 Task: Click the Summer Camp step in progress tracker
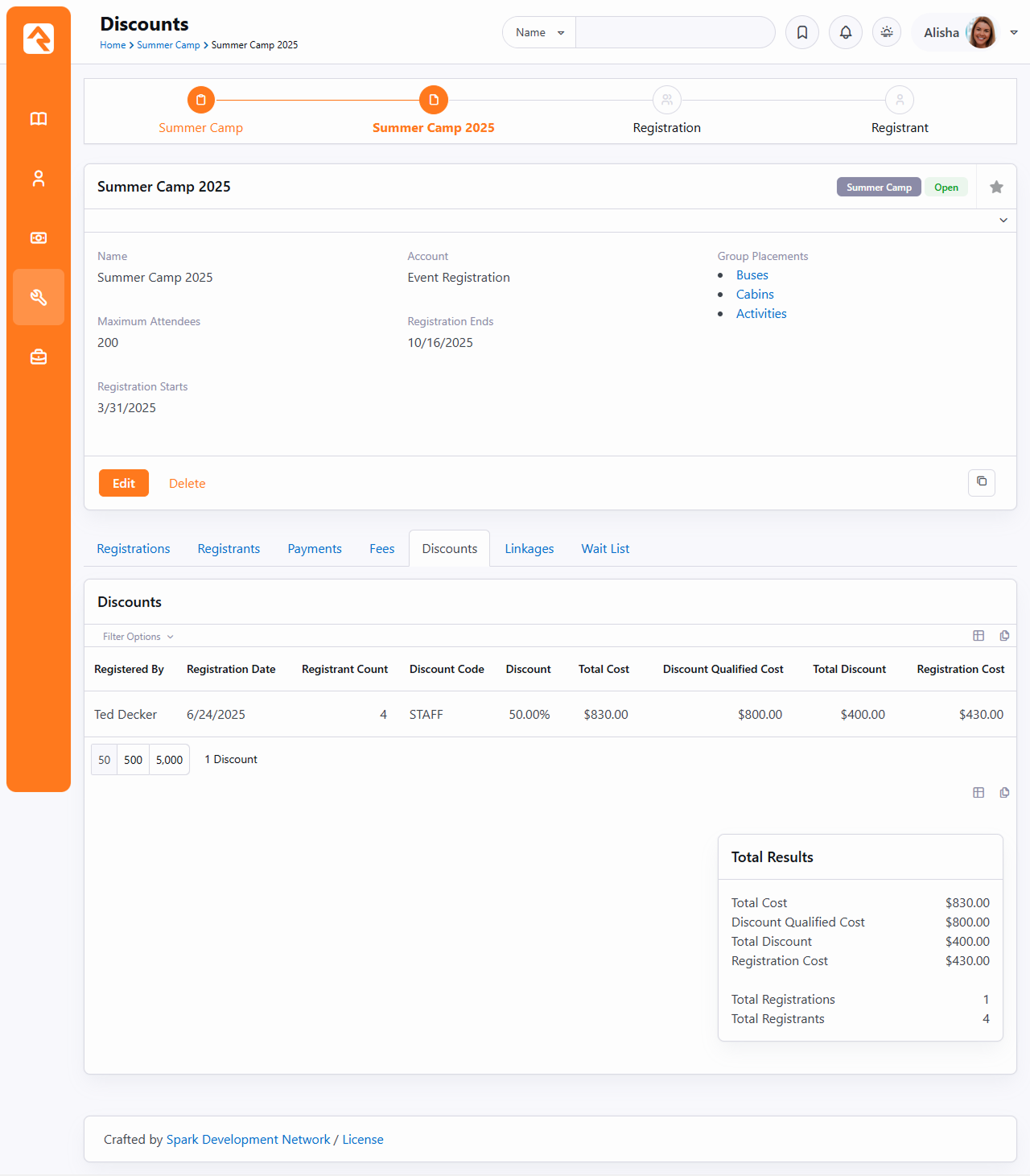pos(201,101)
